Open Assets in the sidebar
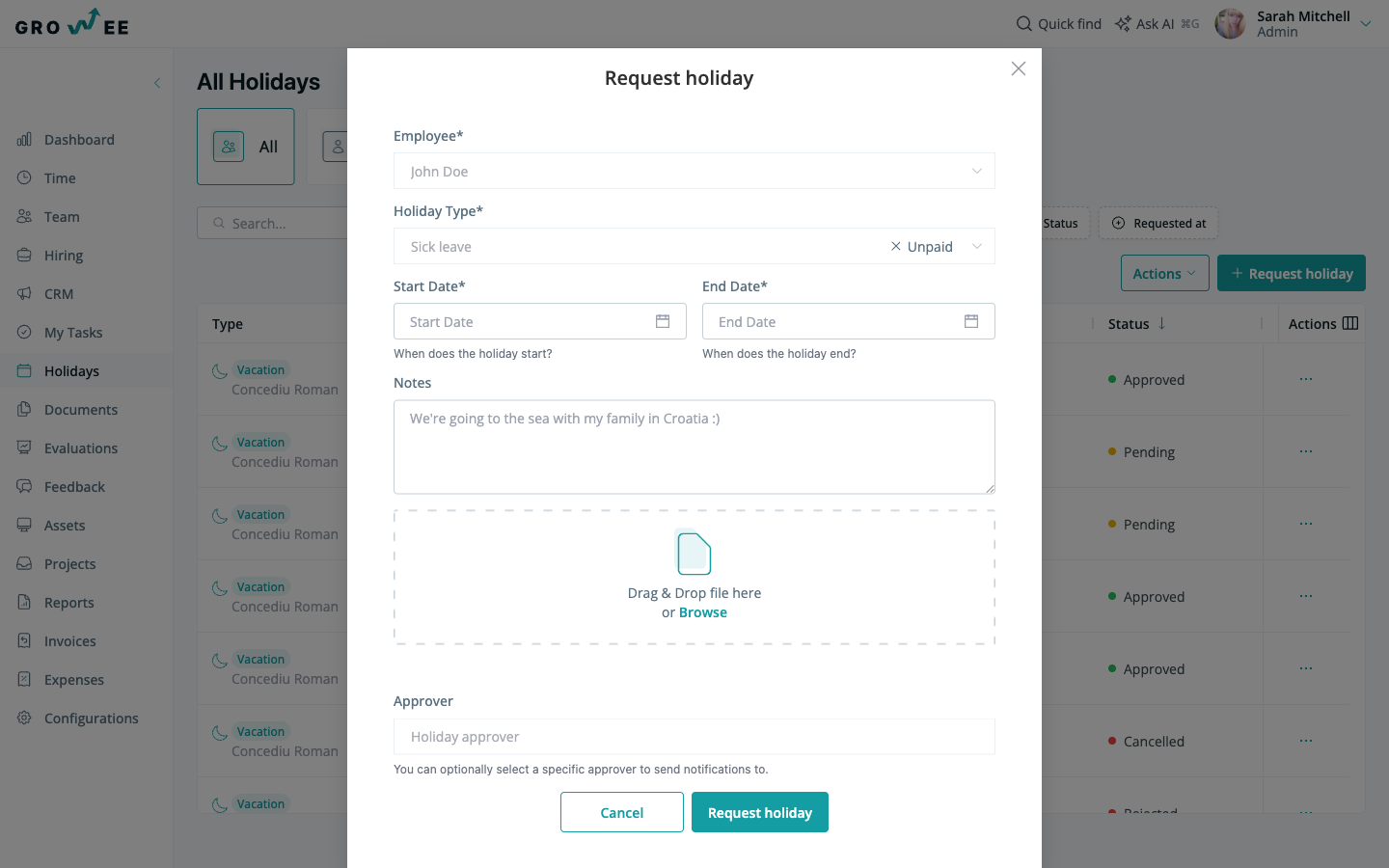Viewport: 1389px width, 868px height. pyautogui.click(x=65, y=526)
